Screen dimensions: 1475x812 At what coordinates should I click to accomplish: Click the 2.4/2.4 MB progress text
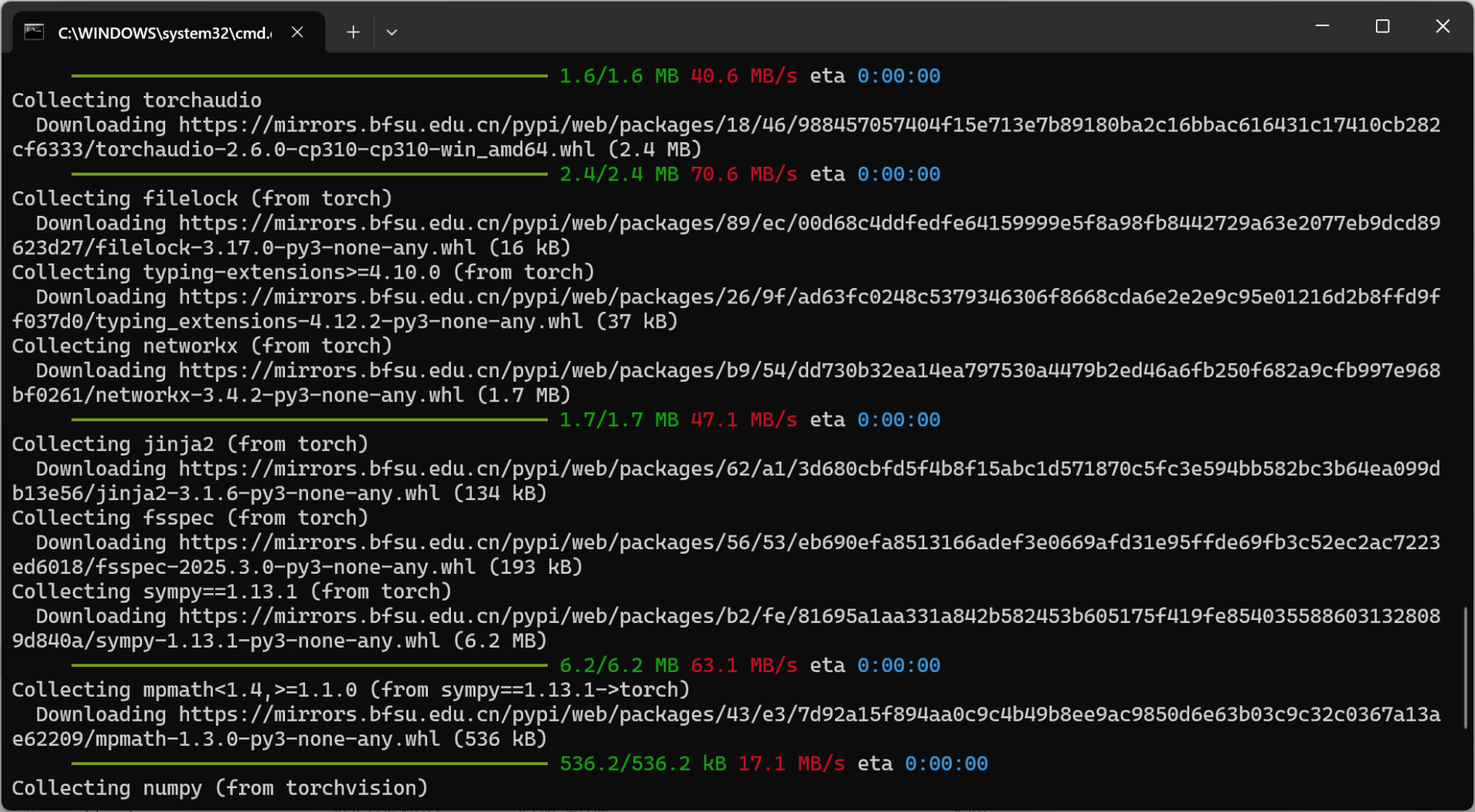pyautogui.click(x=619, y=174)
